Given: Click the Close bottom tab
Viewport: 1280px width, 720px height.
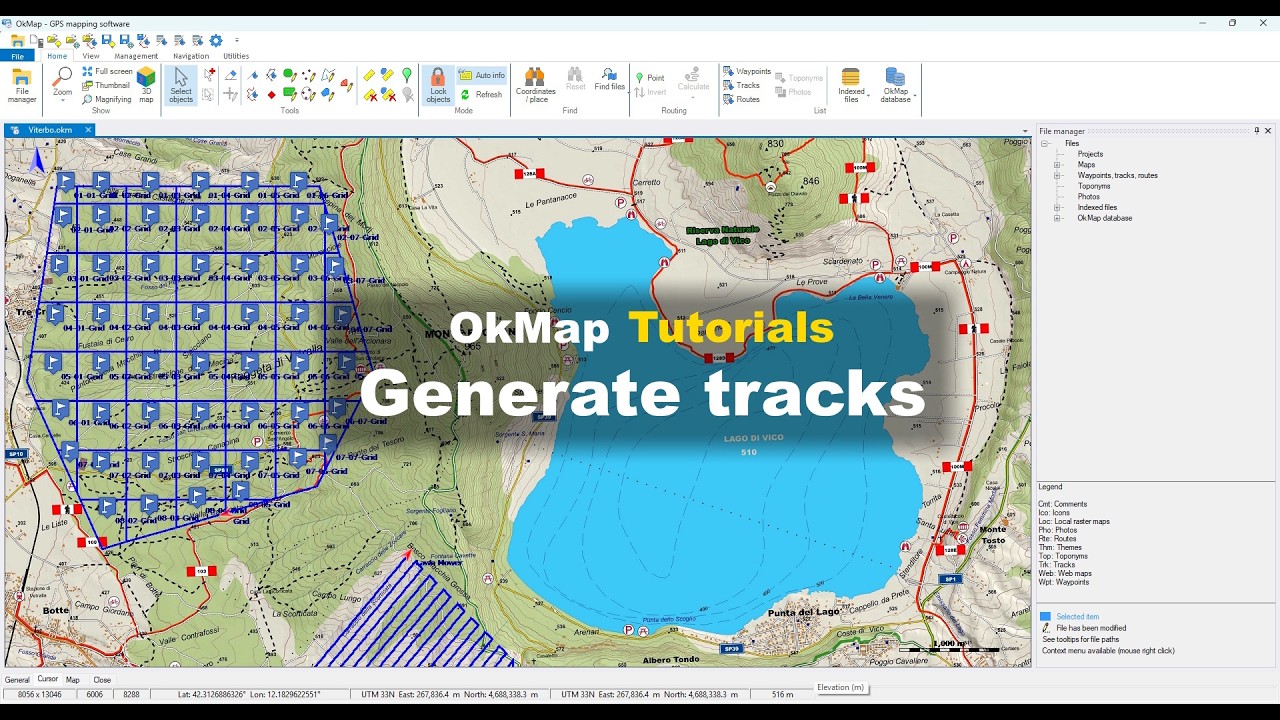Looking at the screenshot, I should coord(102,680).
